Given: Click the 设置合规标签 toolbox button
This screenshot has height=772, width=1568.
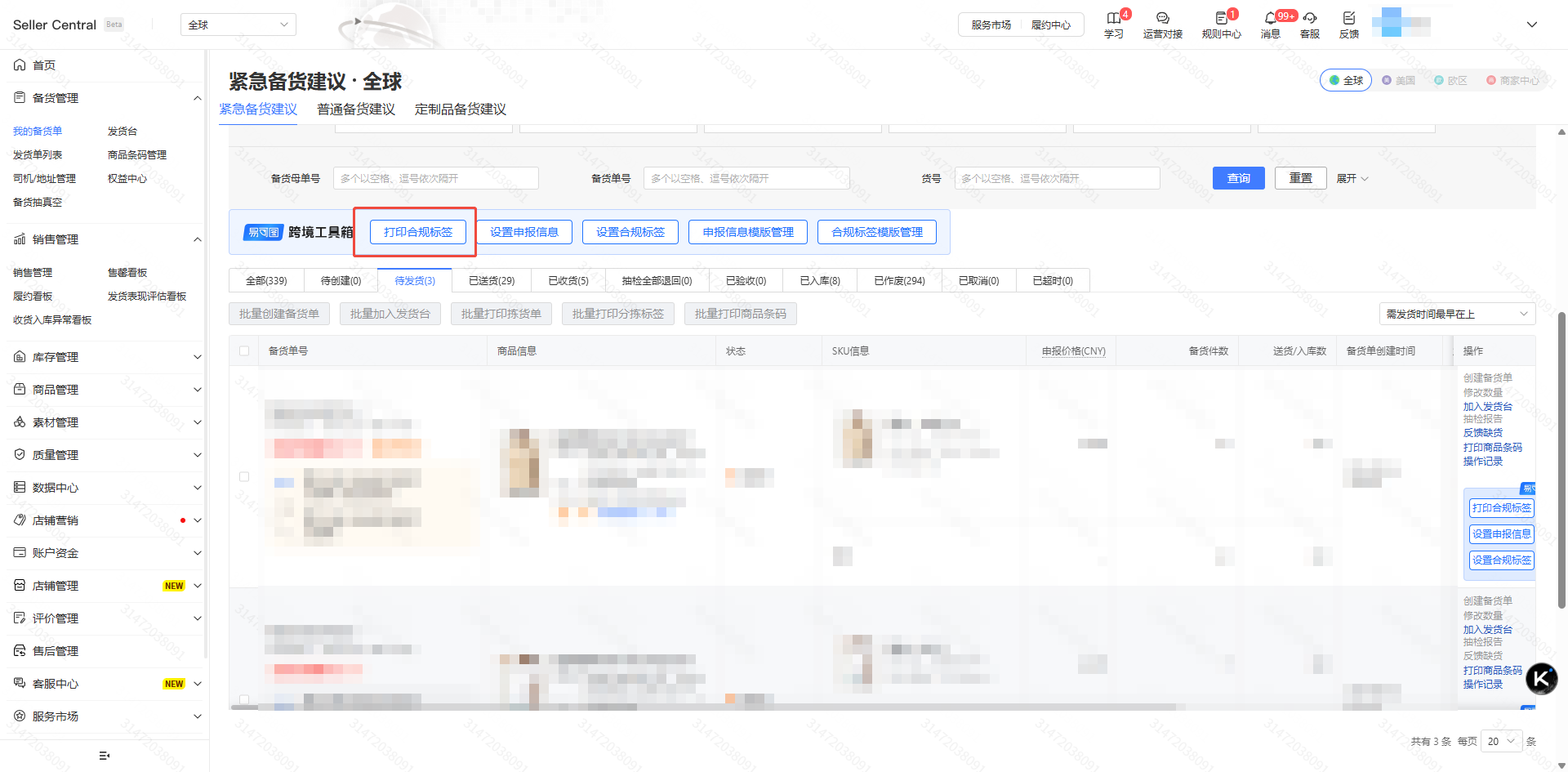Looking at the screenshot, I should (630, 232).
